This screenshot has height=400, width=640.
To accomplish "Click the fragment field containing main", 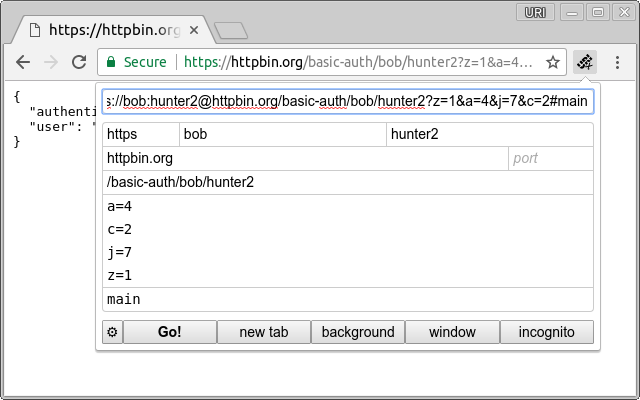I will coord(348,300).
